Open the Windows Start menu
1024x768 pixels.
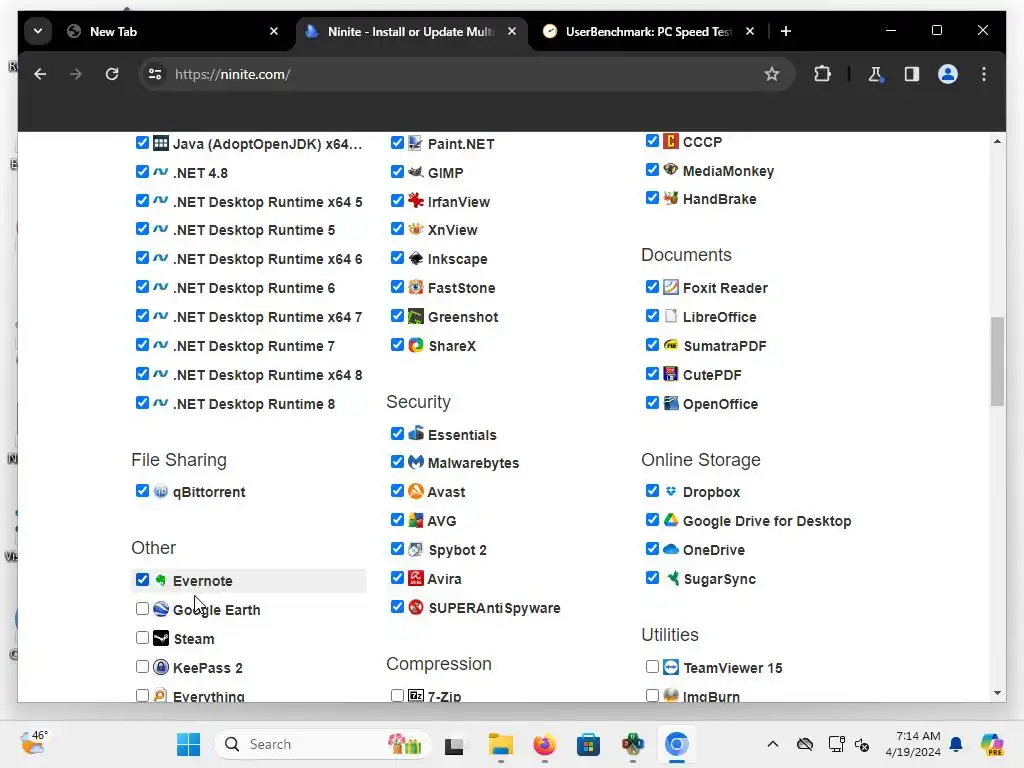189,744
